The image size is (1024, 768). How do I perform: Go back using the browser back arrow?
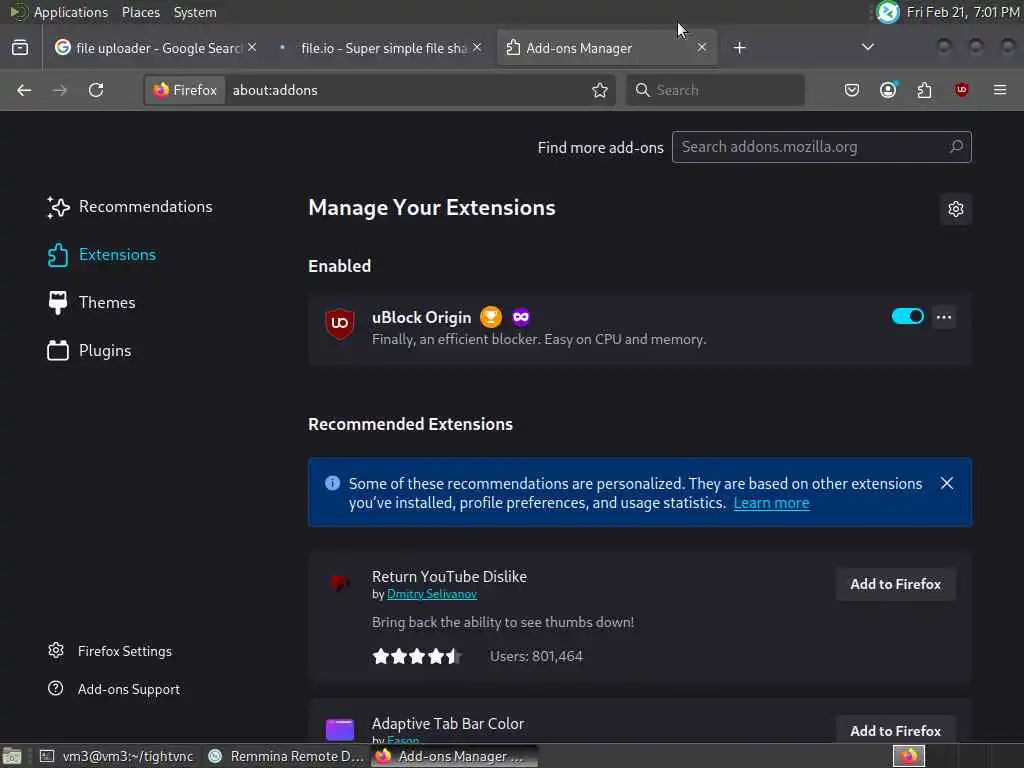click(24, 90)
